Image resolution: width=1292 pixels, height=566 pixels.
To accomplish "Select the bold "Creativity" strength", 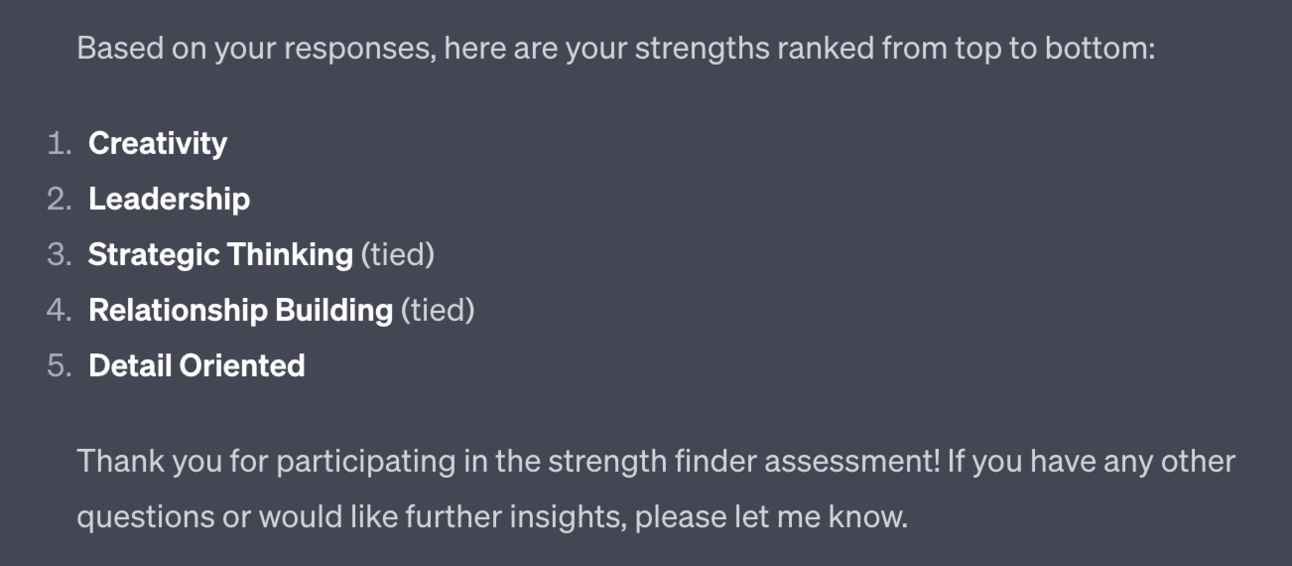I will click(158, 144).
